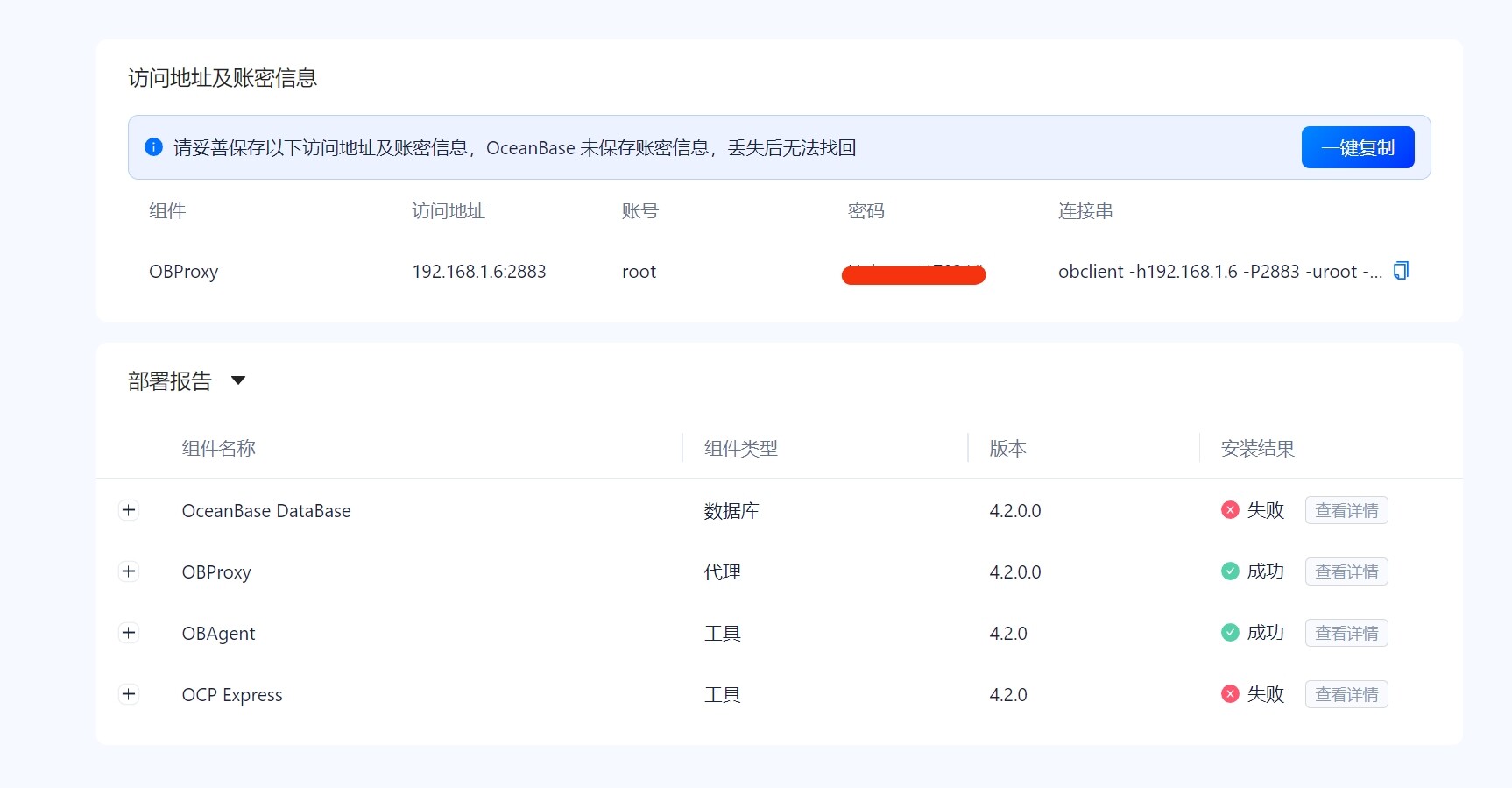View 查看详情 for OBAgent
The height and width of the screenshot is (788, 1512).
[1346, 633]
